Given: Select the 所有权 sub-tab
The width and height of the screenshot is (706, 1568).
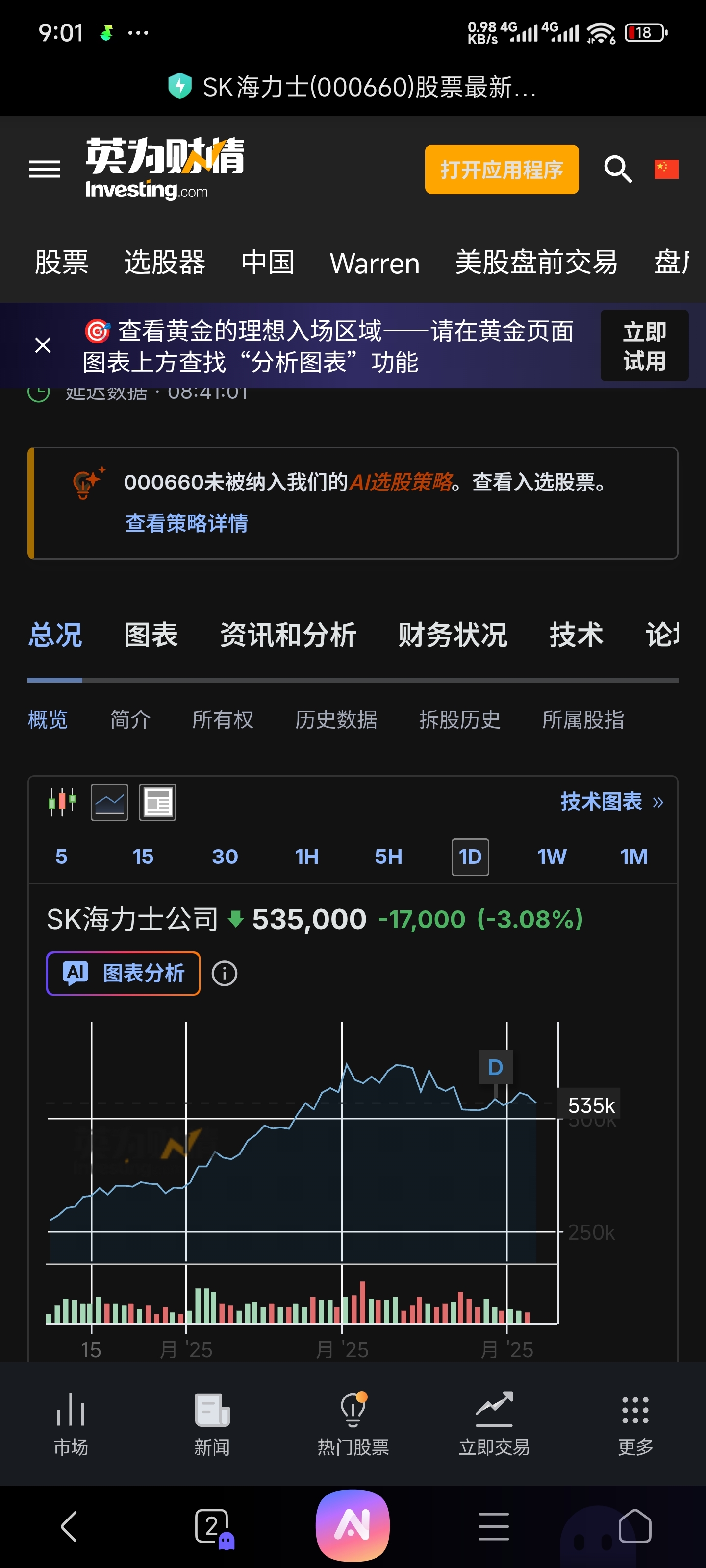Looking at the screenshot, I should pyautogui.click(x=222, y=719).
